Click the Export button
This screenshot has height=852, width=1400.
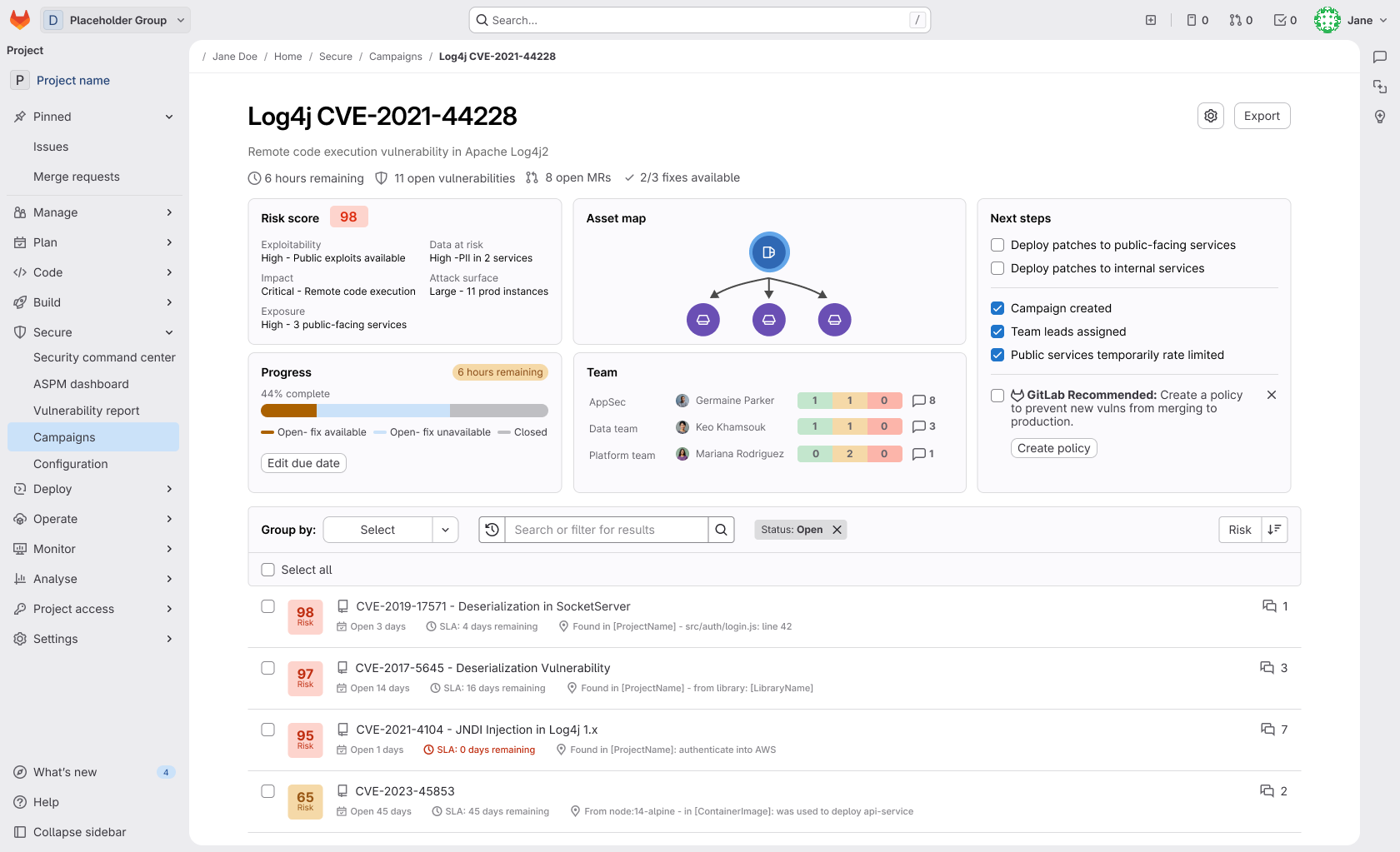point(1262,116)
